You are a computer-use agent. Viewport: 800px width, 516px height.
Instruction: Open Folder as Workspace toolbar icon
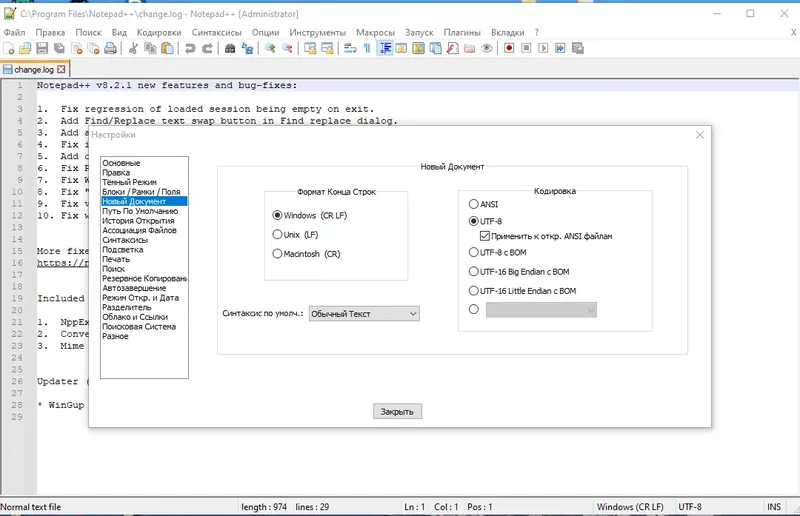[x=469, y=48]
